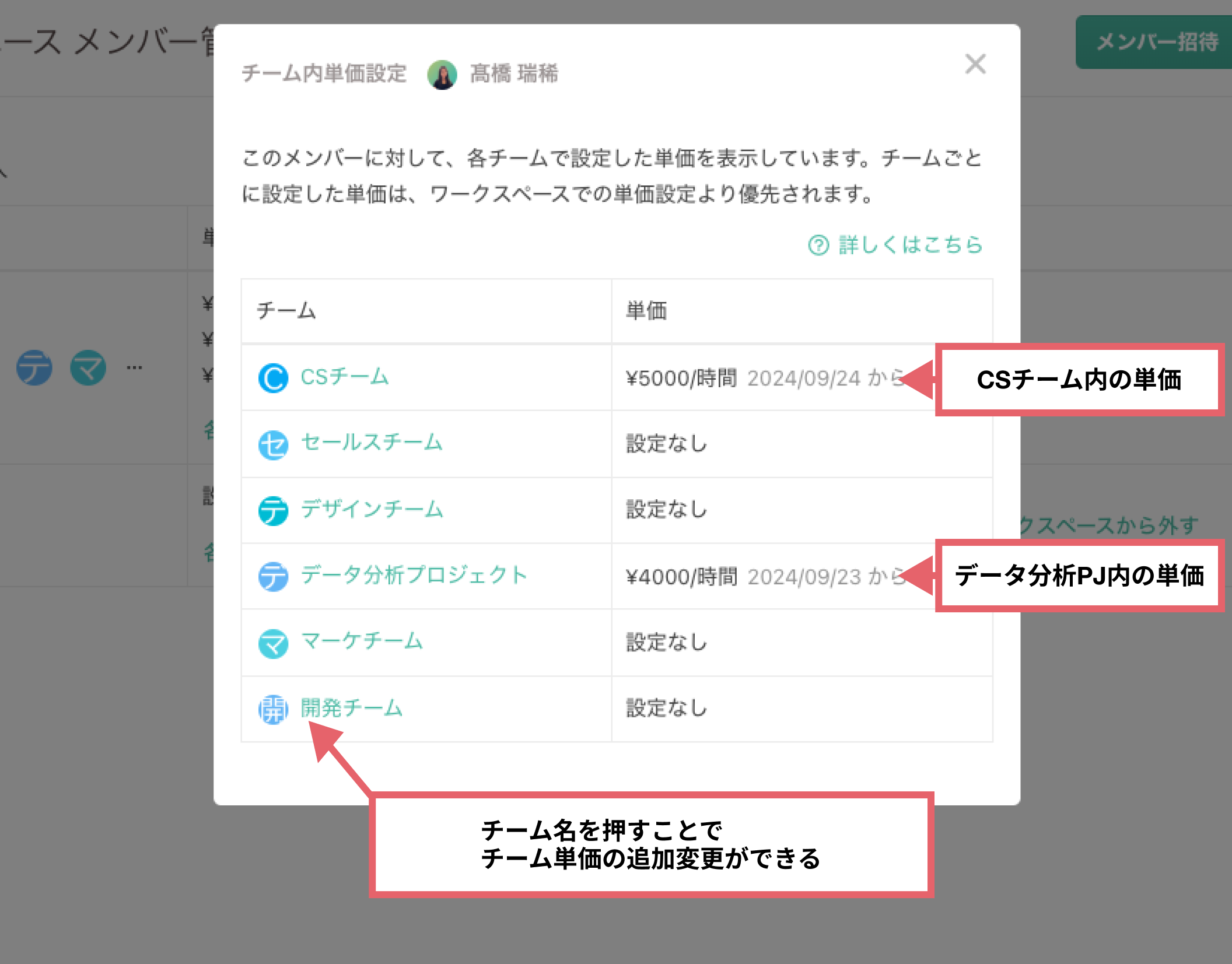Click the CSチーム blue C icon
The image size is (1232, 964).
pos(273,378)
